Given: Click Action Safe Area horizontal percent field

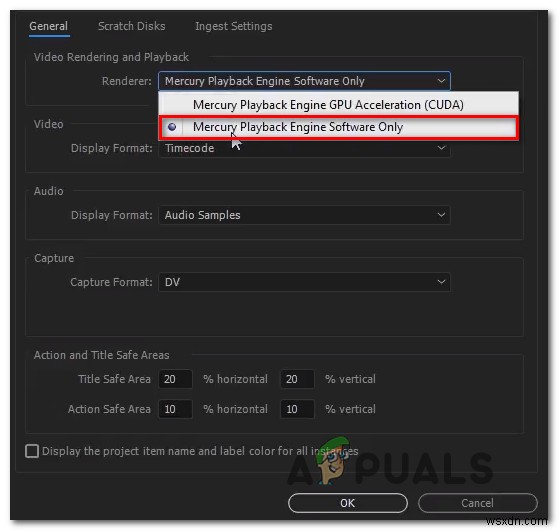Looking at the screenshot, I should point(175,409).
